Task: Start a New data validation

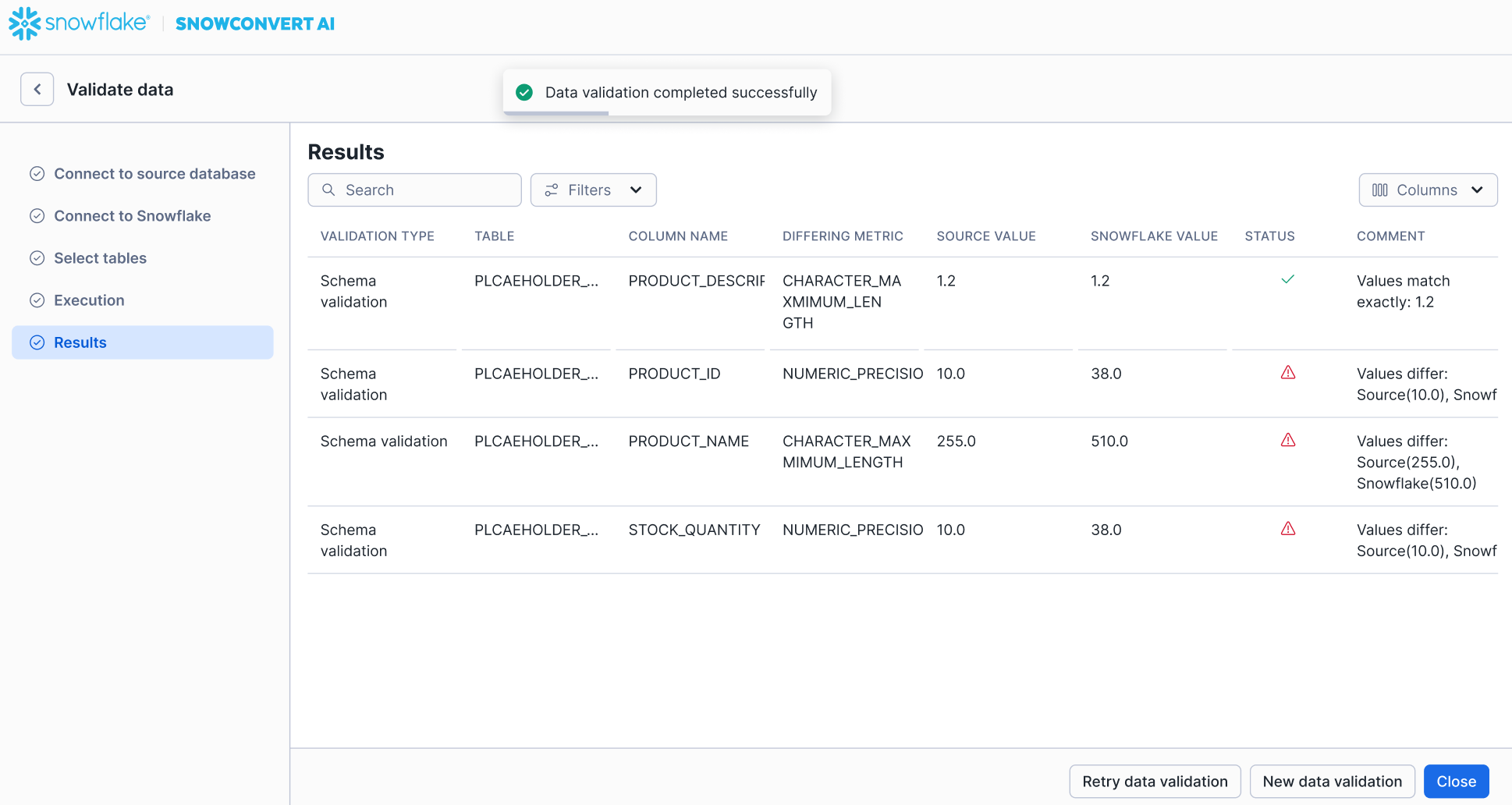Action: click(1332, 782)
